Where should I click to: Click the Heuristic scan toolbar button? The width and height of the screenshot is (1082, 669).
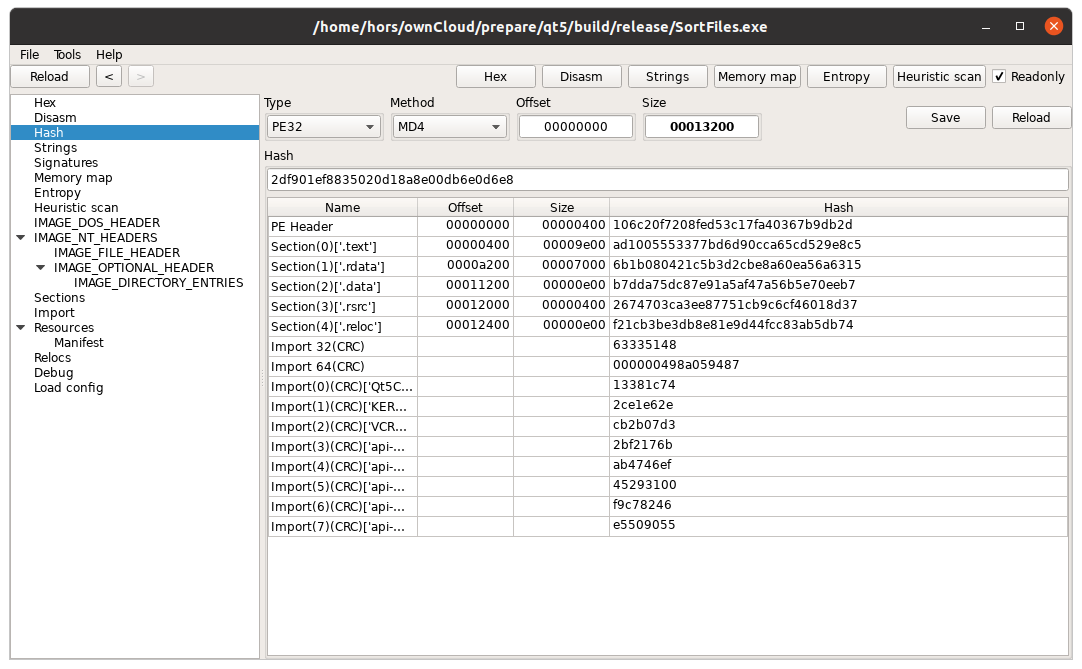[939, 77]
